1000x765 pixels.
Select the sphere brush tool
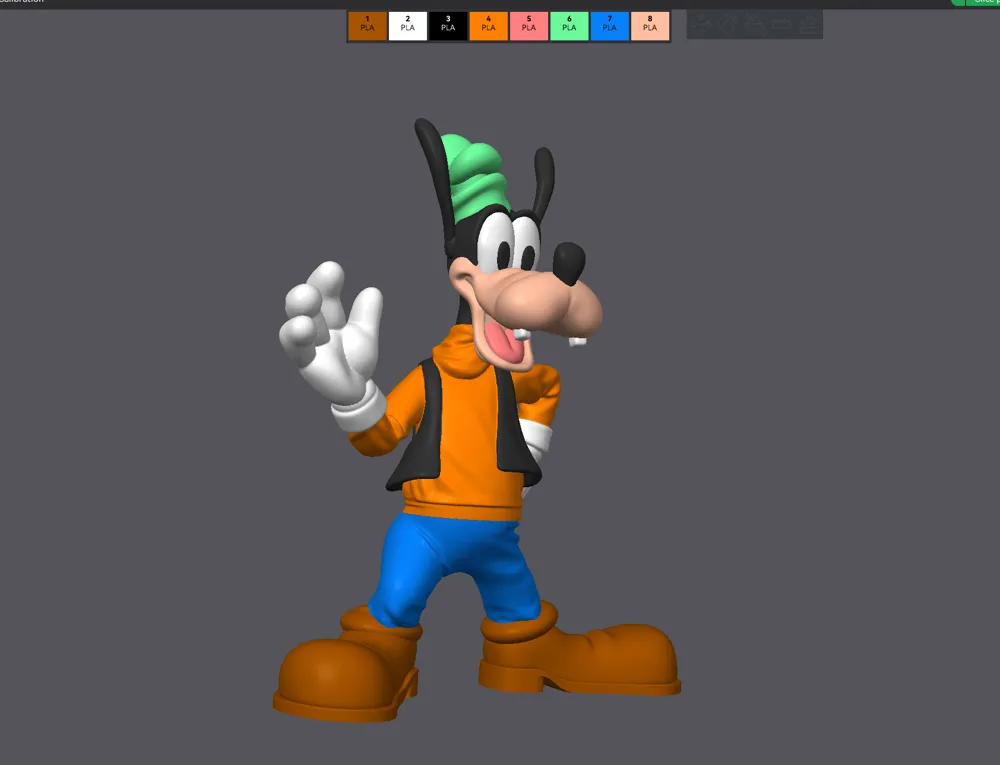point(727,24)
